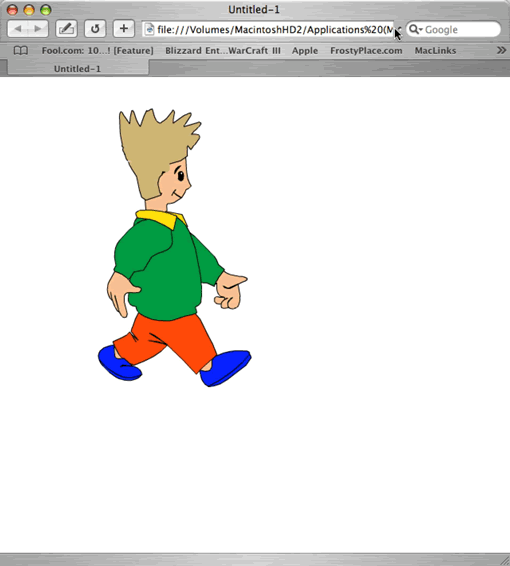The image size is (510, 566).
Task: Go back using the left arrow button
Action: pos(18,29)
